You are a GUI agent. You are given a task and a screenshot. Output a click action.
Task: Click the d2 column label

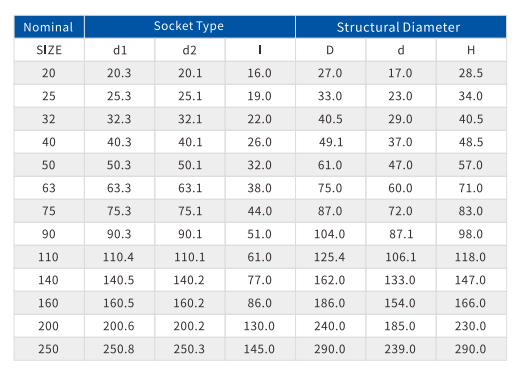190,50
